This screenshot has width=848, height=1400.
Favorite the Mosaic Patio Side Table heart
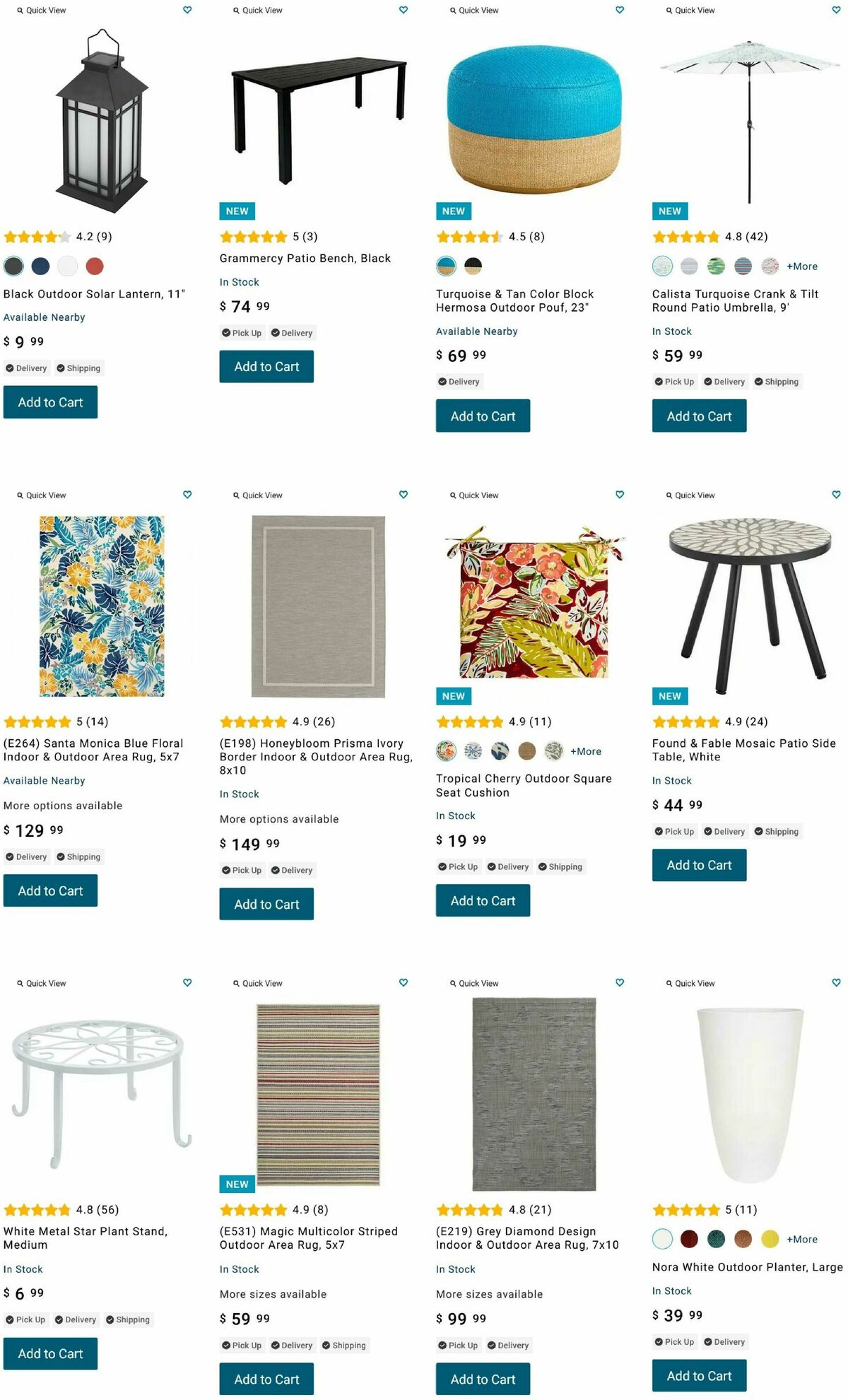pos(836,495)
